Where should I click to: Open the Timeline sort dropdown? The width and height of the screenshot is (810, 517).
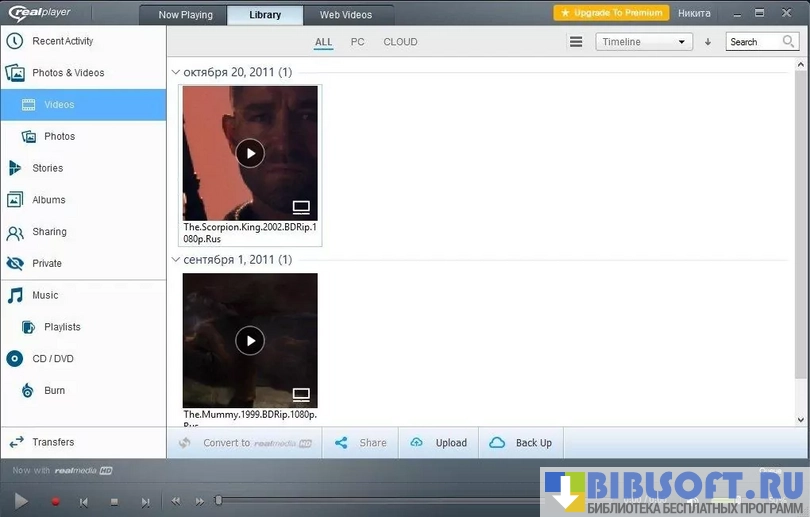click(643, 42)
